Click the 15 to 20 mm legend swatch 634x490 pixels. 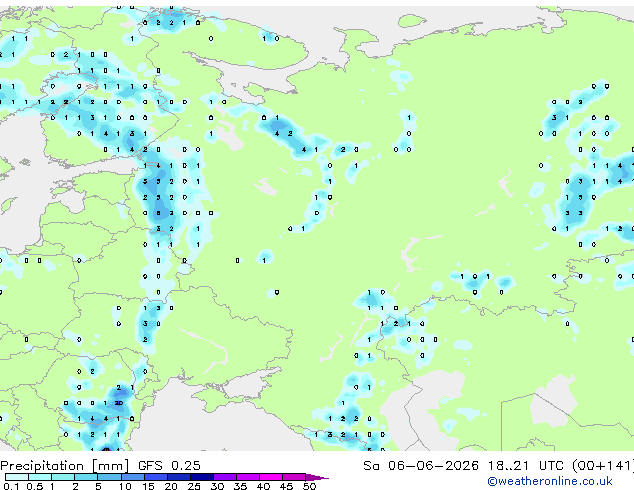click(x=156, y=477)
